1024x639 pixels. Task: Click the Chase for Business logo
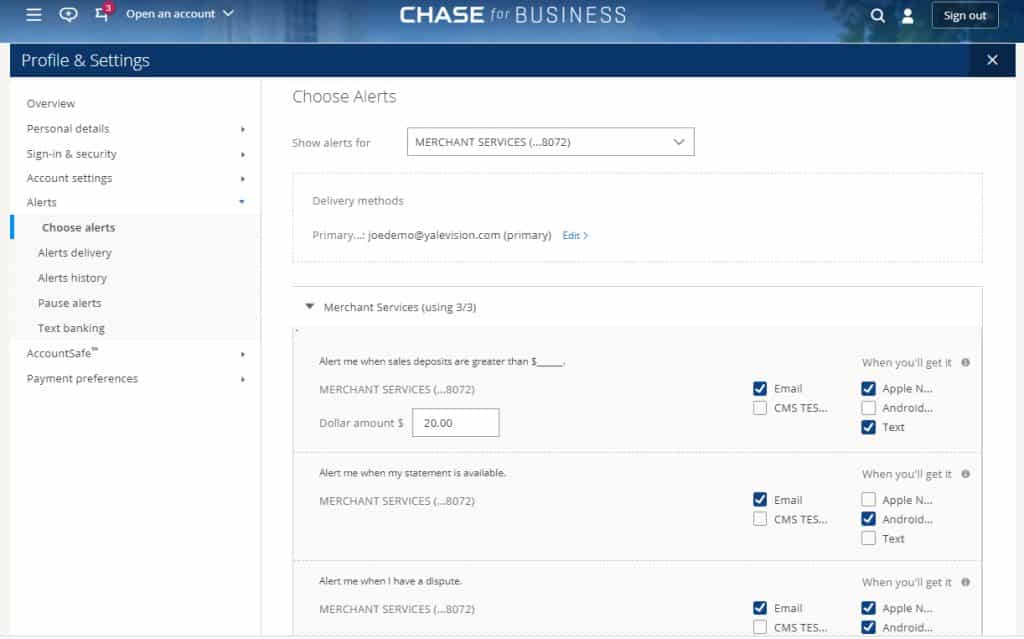513,15
